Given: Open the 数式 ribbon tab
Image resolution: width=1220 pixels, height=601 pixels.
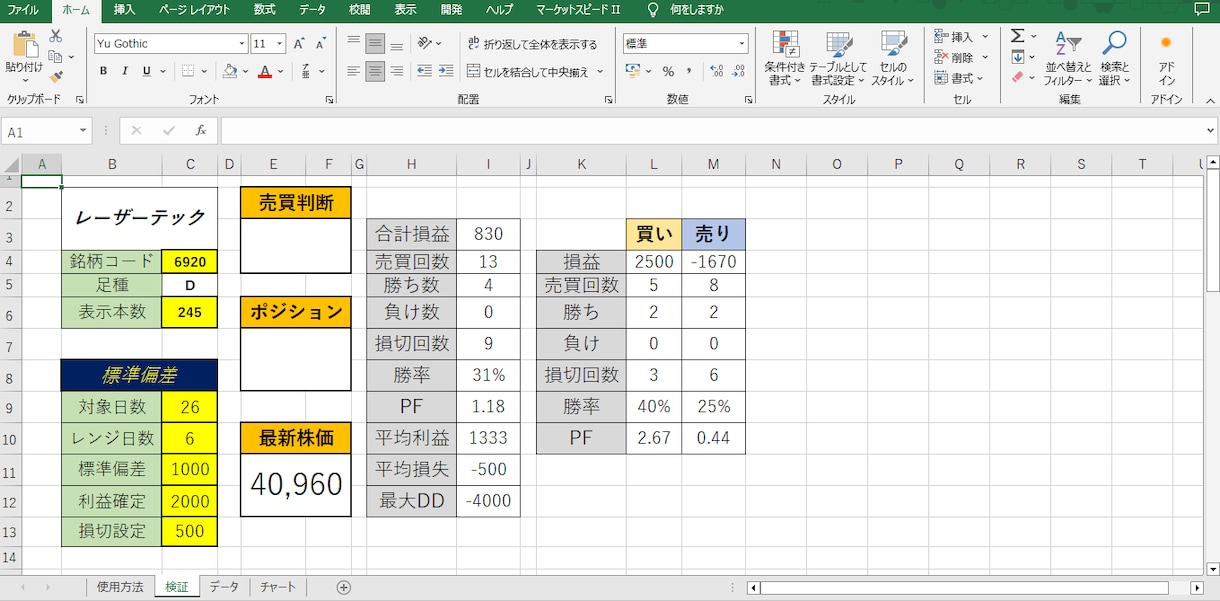Looking at the screenshot, I should (265, 10).
